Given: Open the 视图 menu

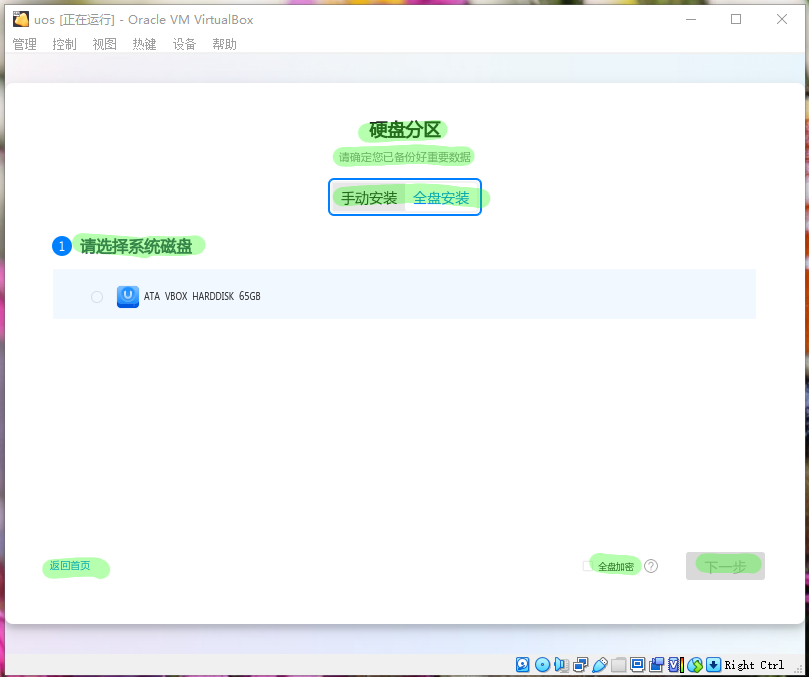Looking at the screenshot, I should coord(105,44).
